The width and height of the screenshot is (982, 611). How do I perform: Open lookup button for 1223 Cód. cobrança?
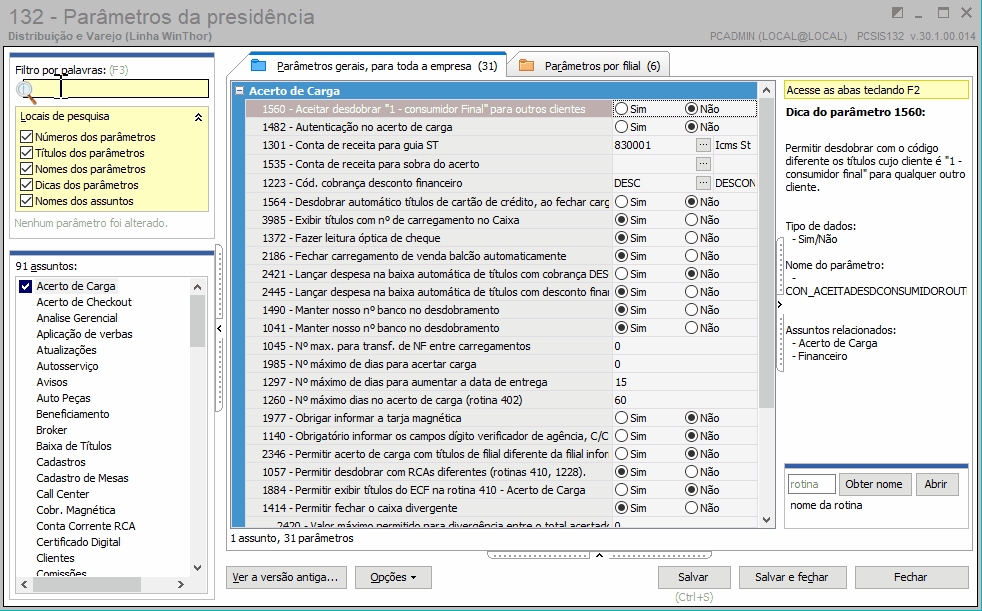[703, 183]
